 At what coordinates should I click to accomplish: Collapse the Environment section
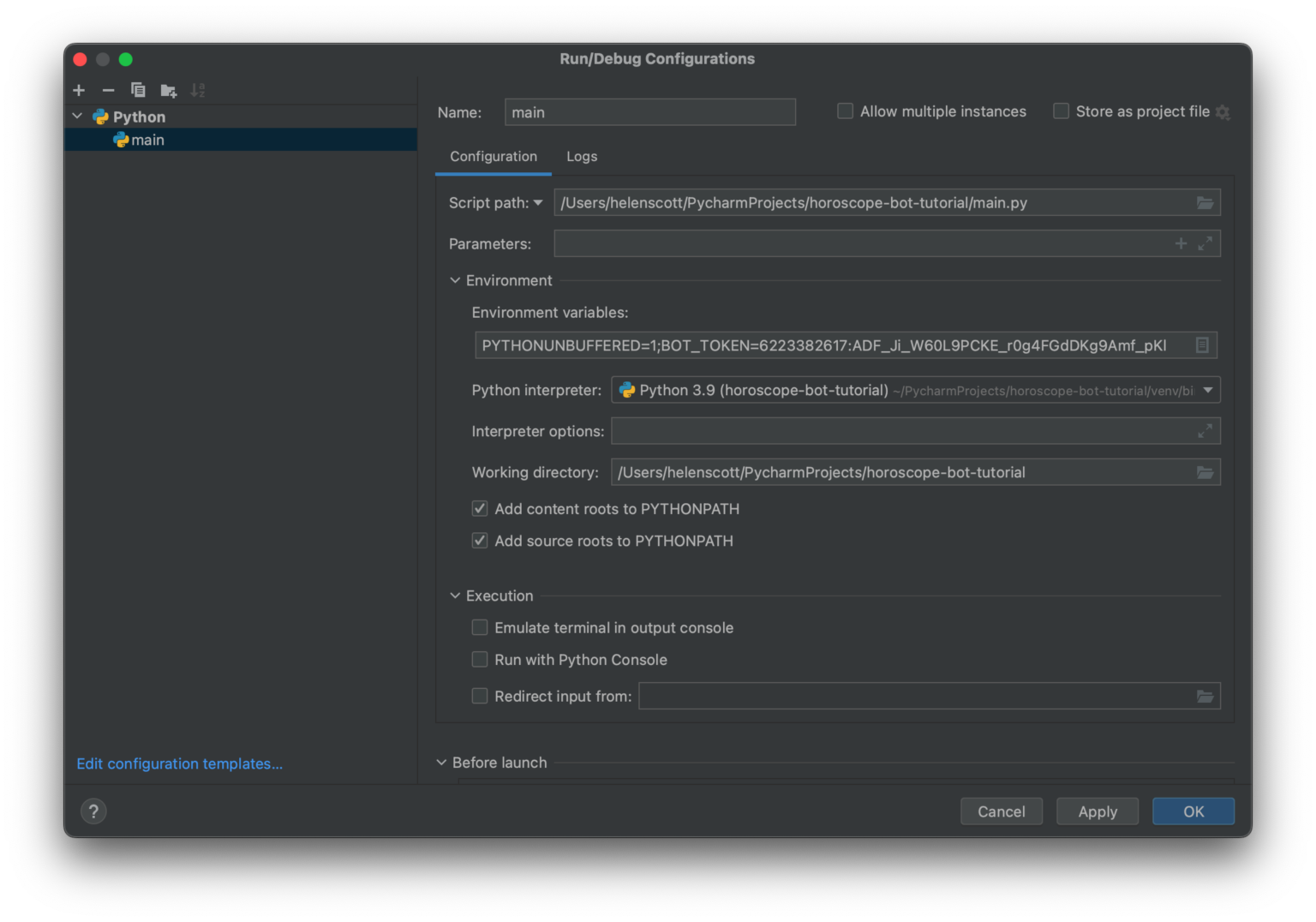[x=455, y=280]
